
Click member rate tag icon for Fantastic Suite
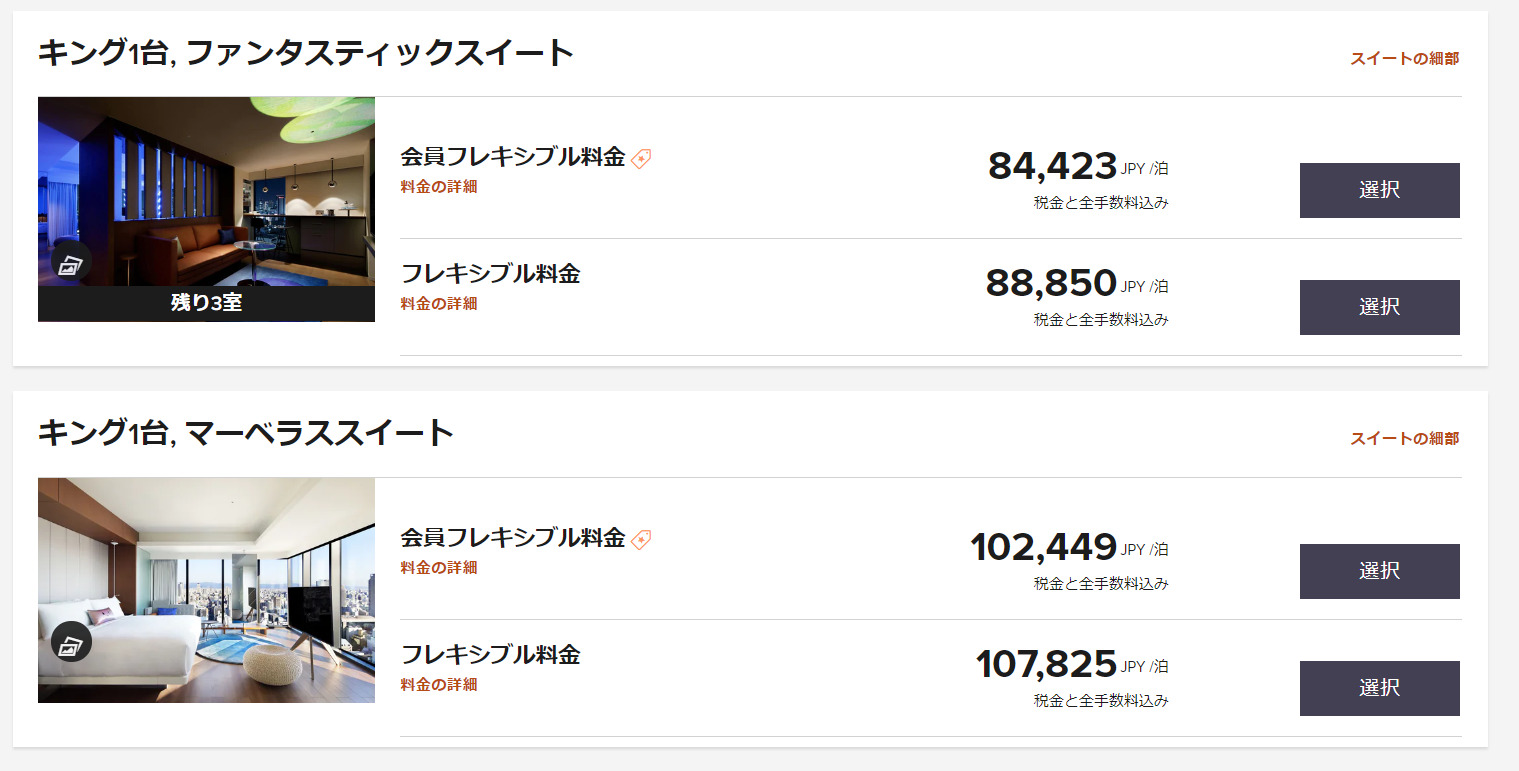tap(641, 158)
